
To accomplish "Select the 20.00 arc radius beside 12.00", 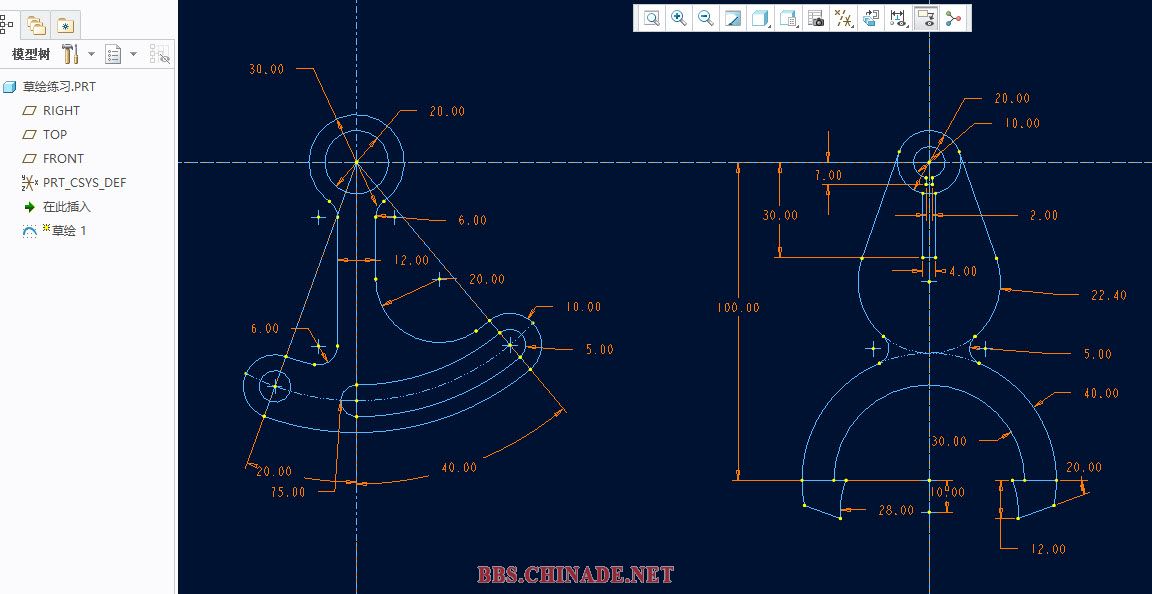I will (x=487, y=279).
